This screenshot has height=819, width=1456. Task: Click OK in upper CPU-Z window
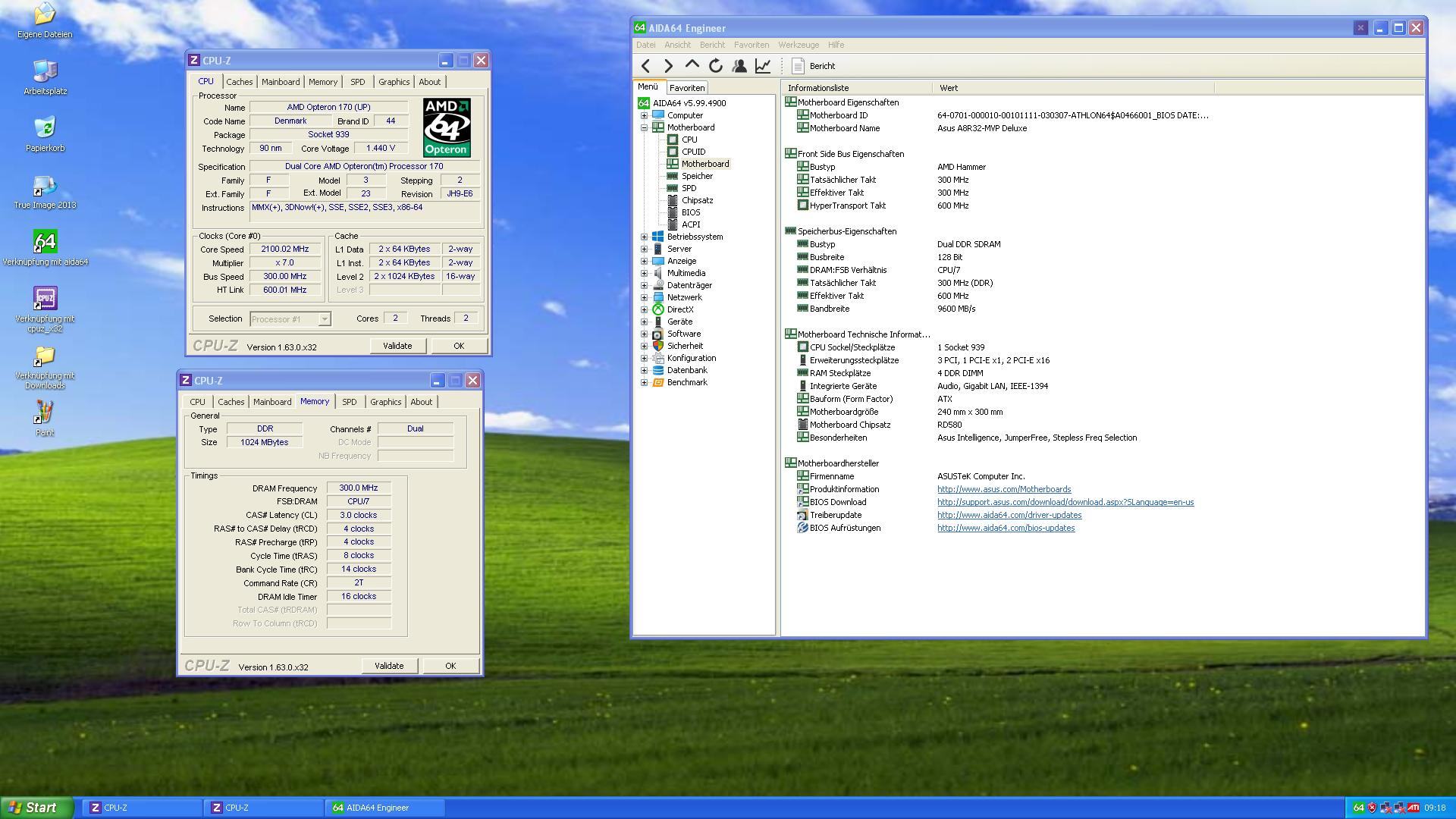[459, 346]
